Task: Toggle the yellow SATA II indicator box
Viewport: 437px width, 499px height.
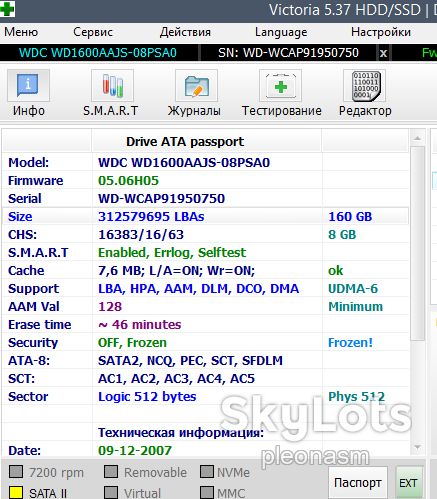Action: pos(16,492)
